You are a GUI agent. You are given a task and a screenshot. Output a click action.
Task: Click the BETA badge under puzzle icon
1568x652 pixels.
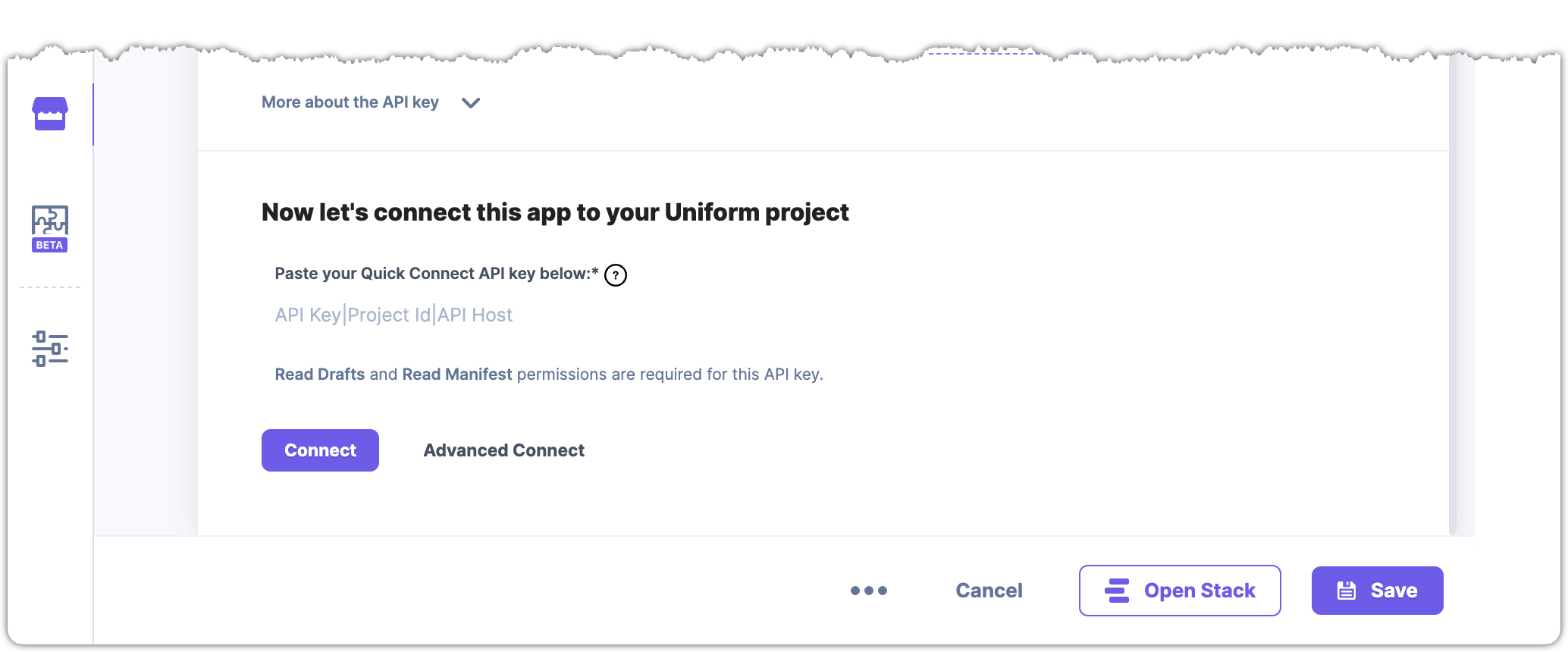(x=50, y=245)
